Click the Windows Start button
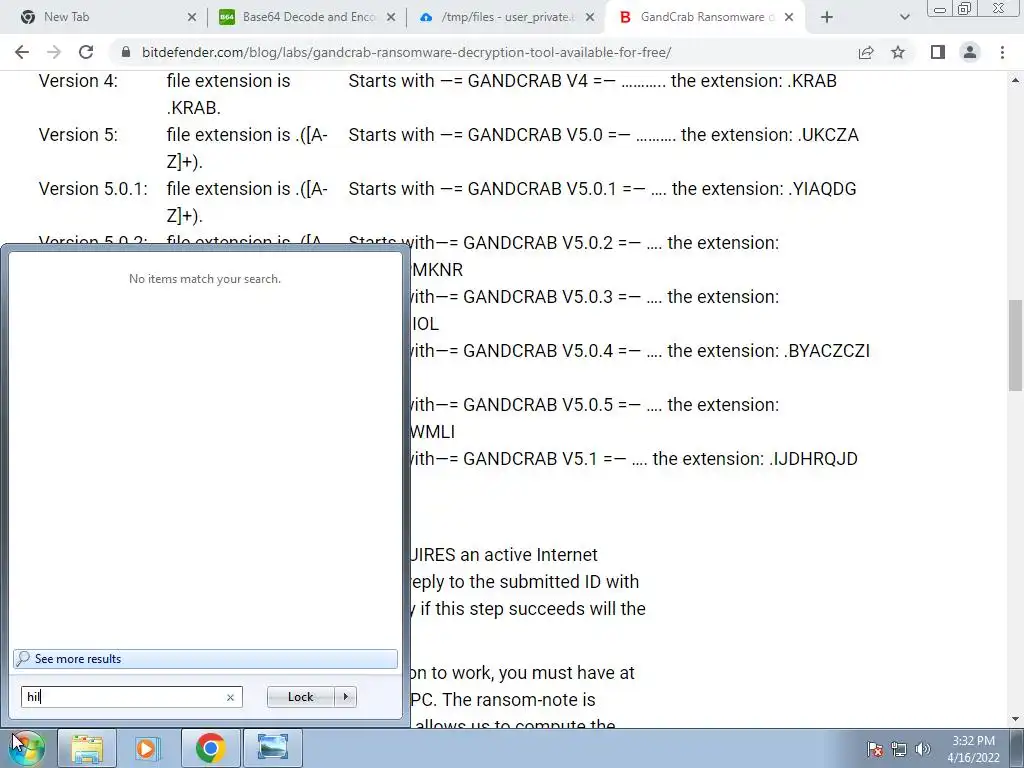 27,748
